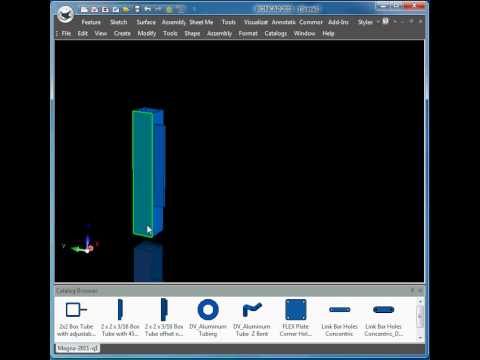
Task: Close the Catalog Browser panel
Action: click(420, 291)
